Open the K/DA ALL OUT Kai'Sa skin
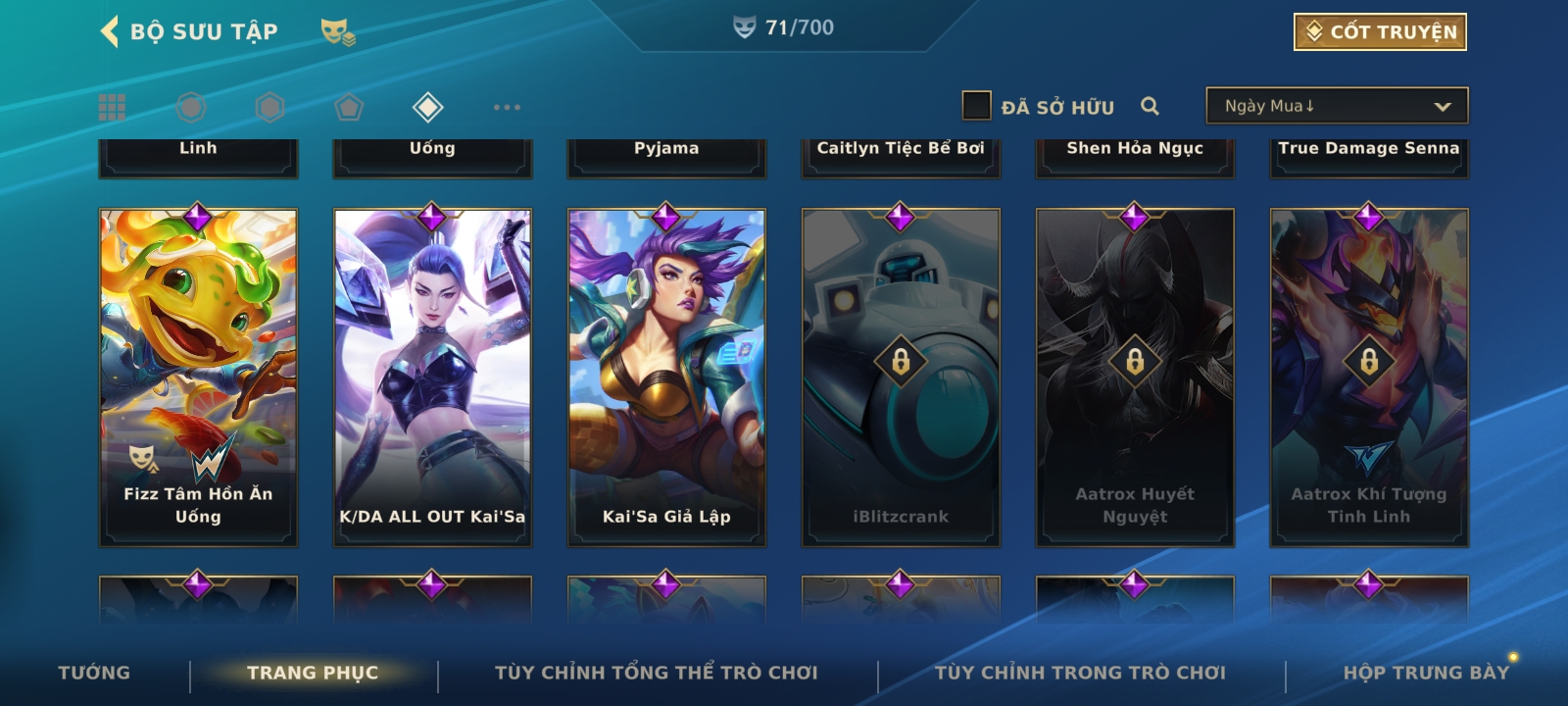The height and width of the screenshot is (706, 1568). coord(432,378)
